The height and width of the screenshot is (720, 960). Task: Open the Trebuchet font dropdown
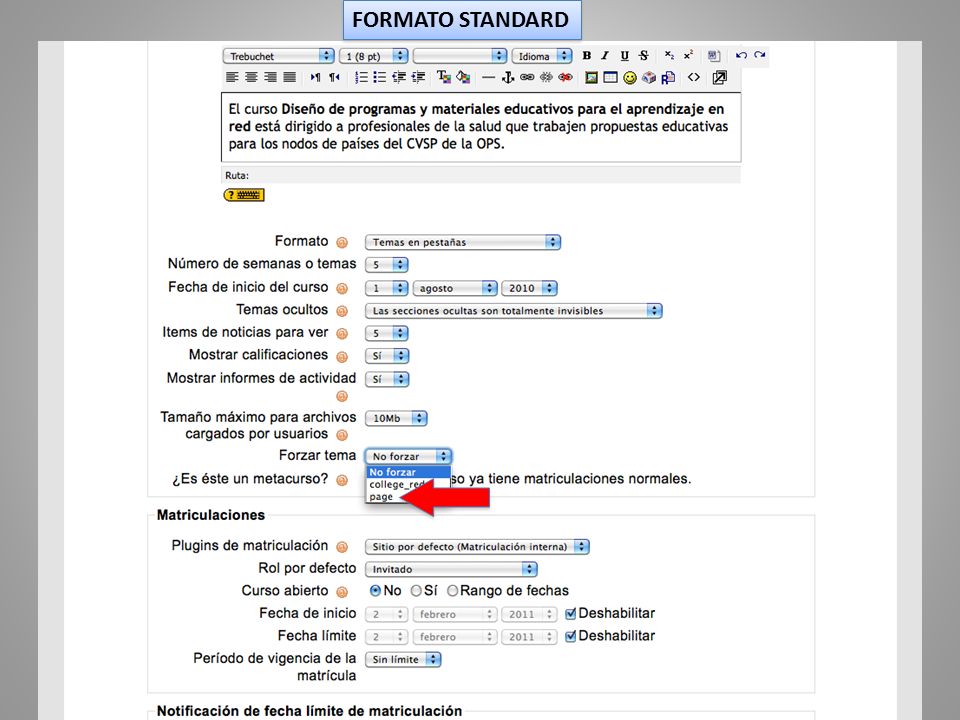pyautogui.click(x=279, y=56)
